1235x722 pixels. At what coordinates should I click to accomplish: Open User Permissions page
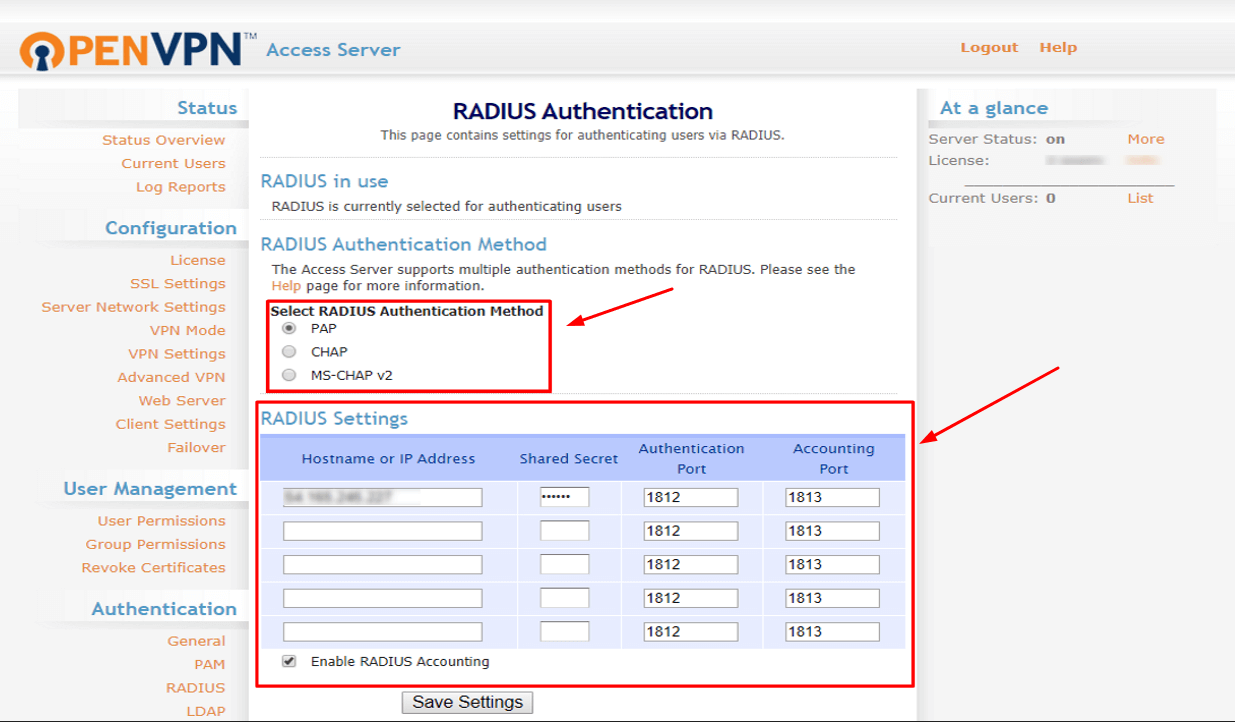(161, 521)
